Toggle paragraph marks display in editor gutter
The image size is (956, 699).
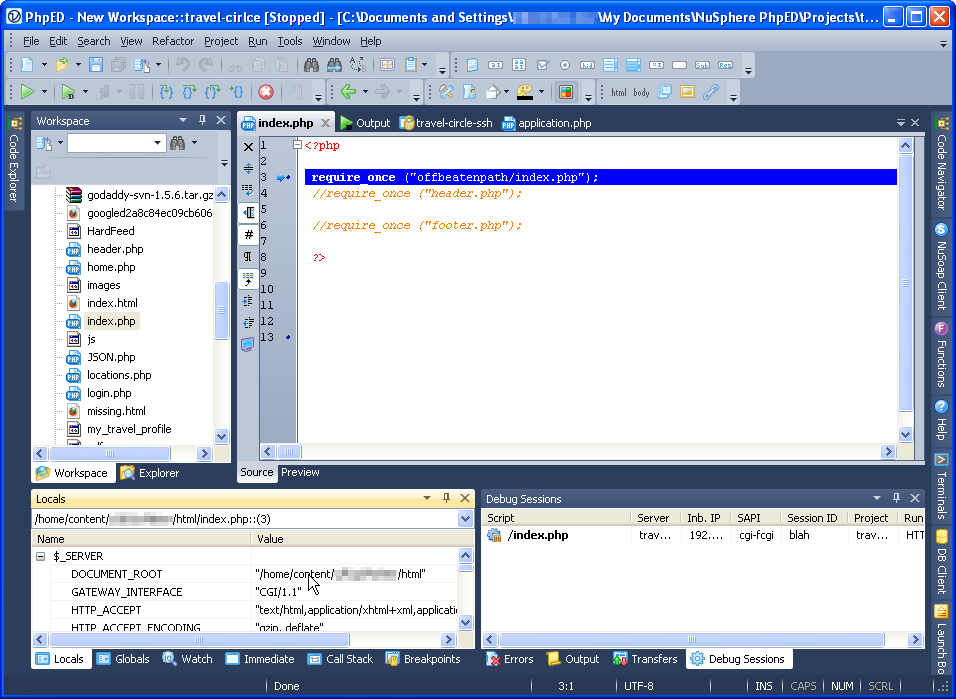point(248,257)
